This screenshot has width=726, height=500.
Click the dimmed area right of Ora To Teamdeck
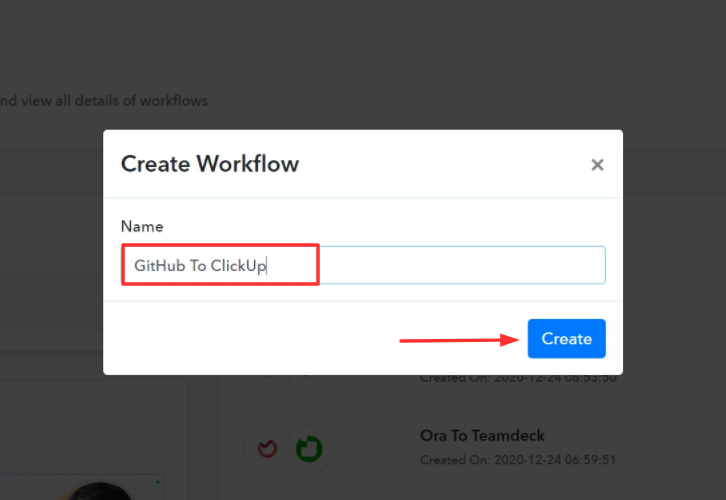pyautogui.click(x=650, y=440)
